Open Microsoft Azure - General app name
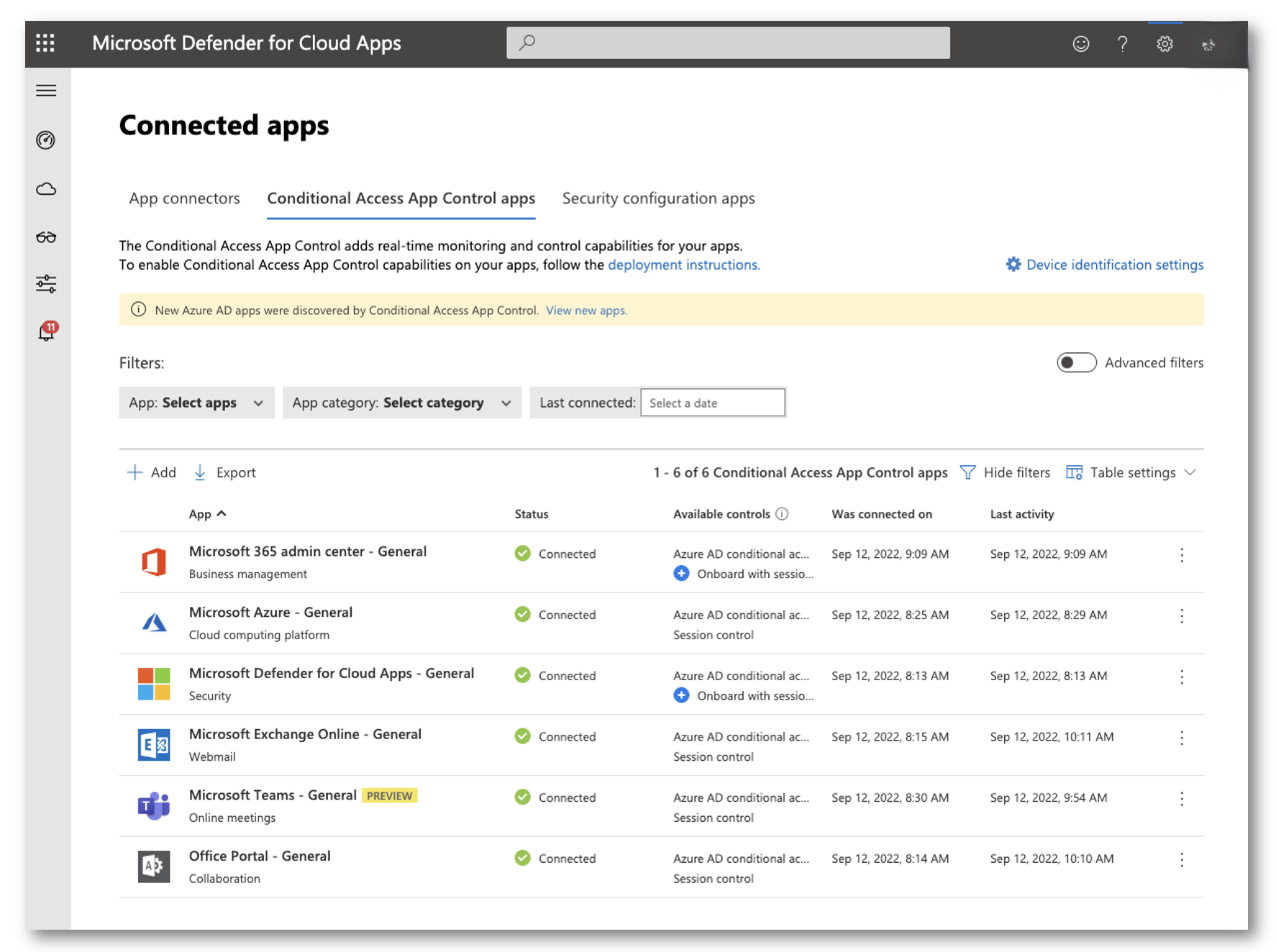 point(270,613)
